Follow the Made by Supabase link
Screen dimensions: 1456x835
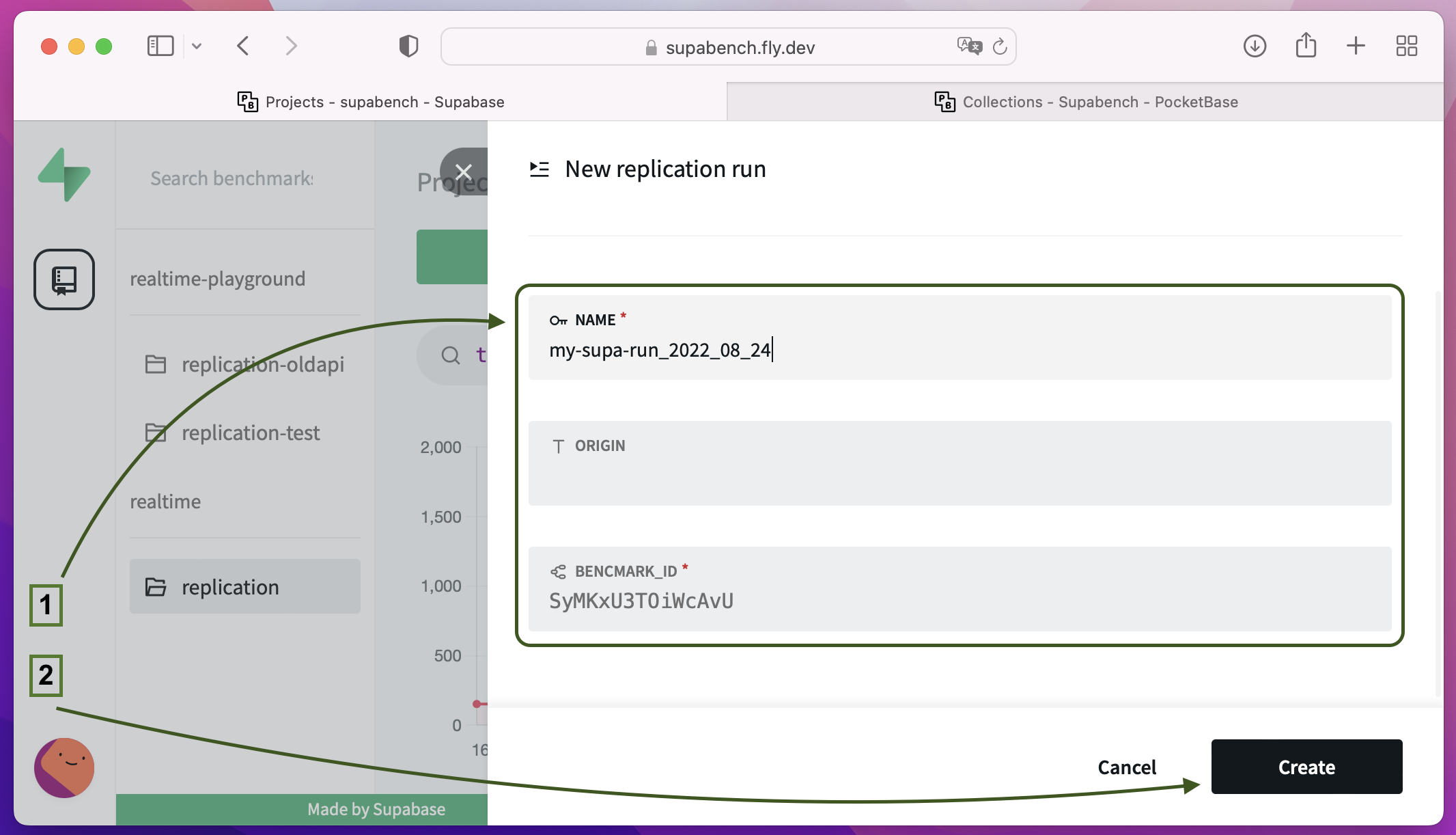click(x=376, y=809)
